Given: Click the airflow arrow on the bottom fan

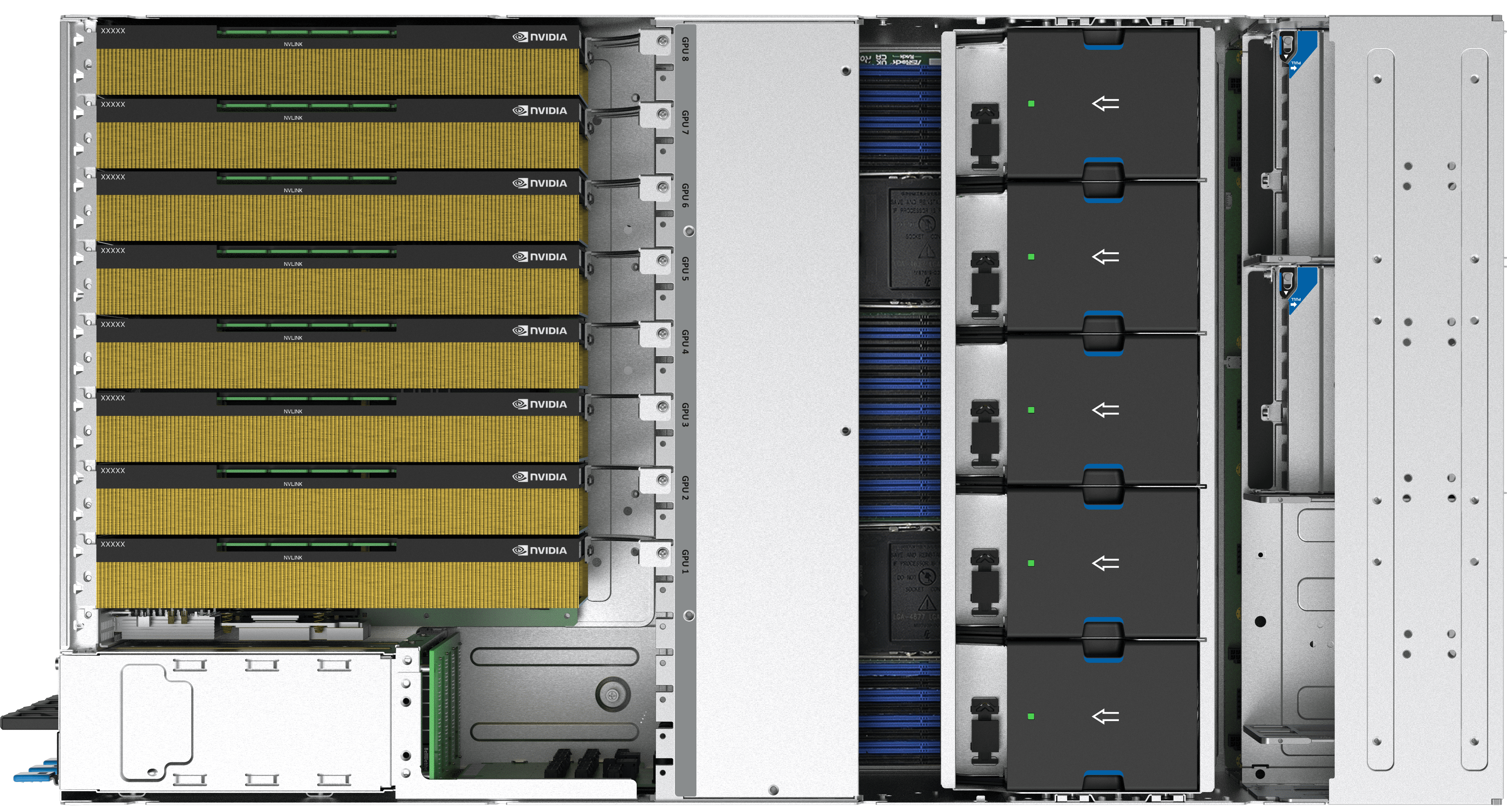Looking at the screenshot, I should tap(1105, 716).
